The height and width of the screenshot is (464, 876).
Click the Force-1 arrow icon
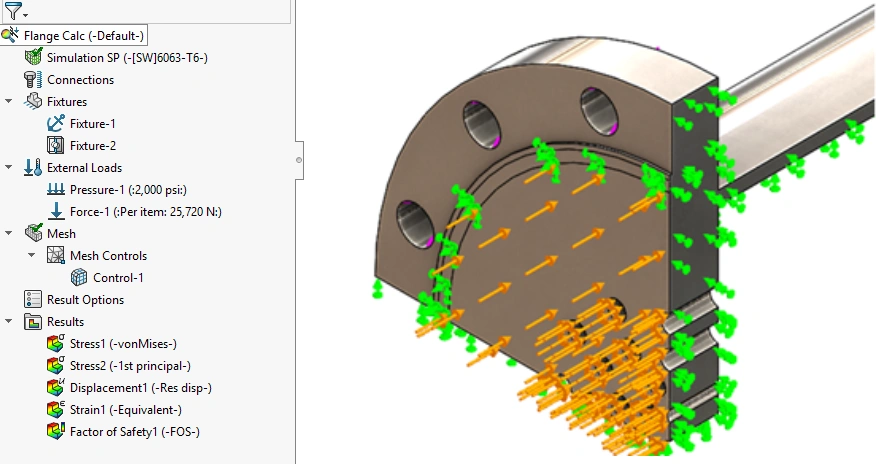[56, 212]
